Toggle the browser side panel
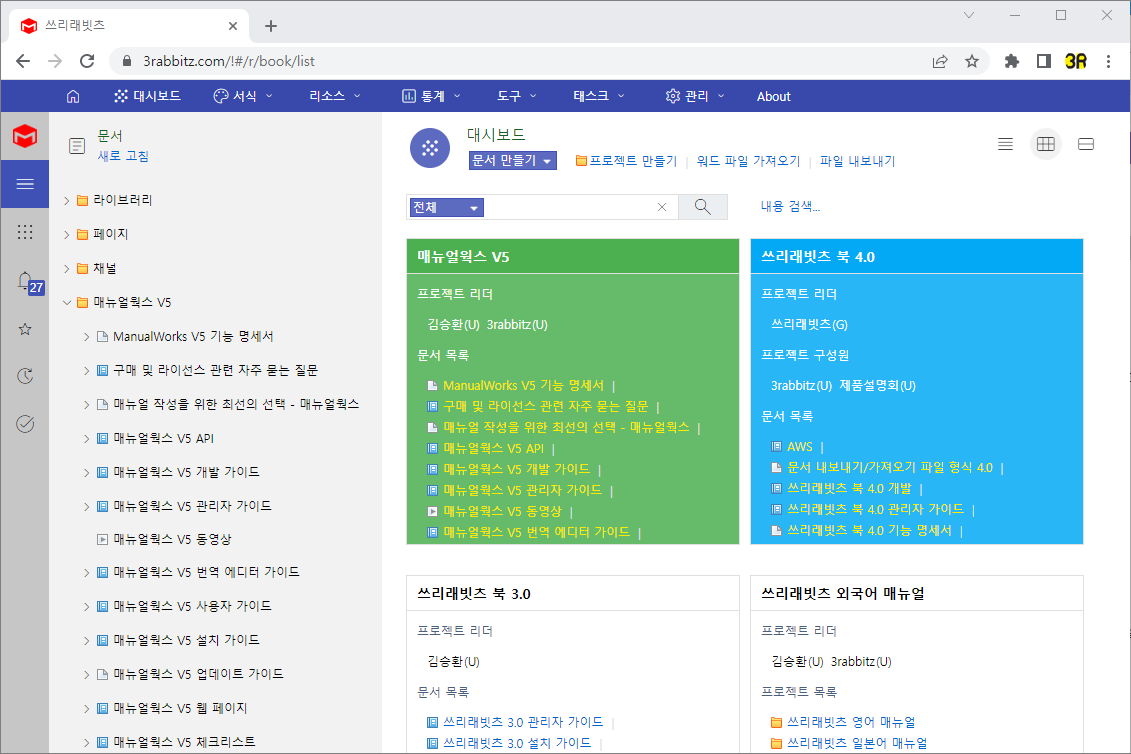 pos(1044,61)
